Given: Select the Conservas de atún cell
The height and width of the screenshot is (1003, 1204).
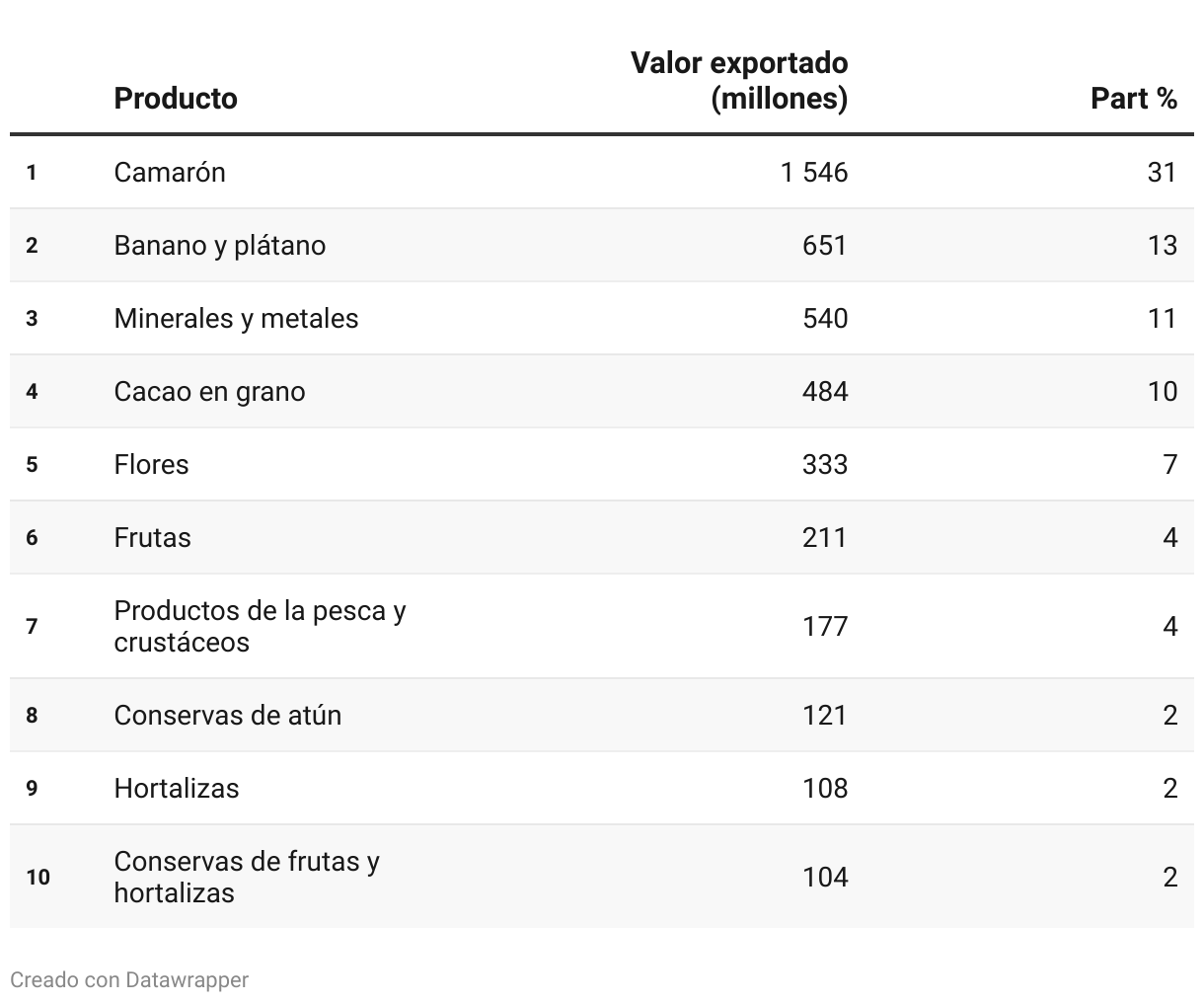Looking at the screenshot, I should 228,716.
